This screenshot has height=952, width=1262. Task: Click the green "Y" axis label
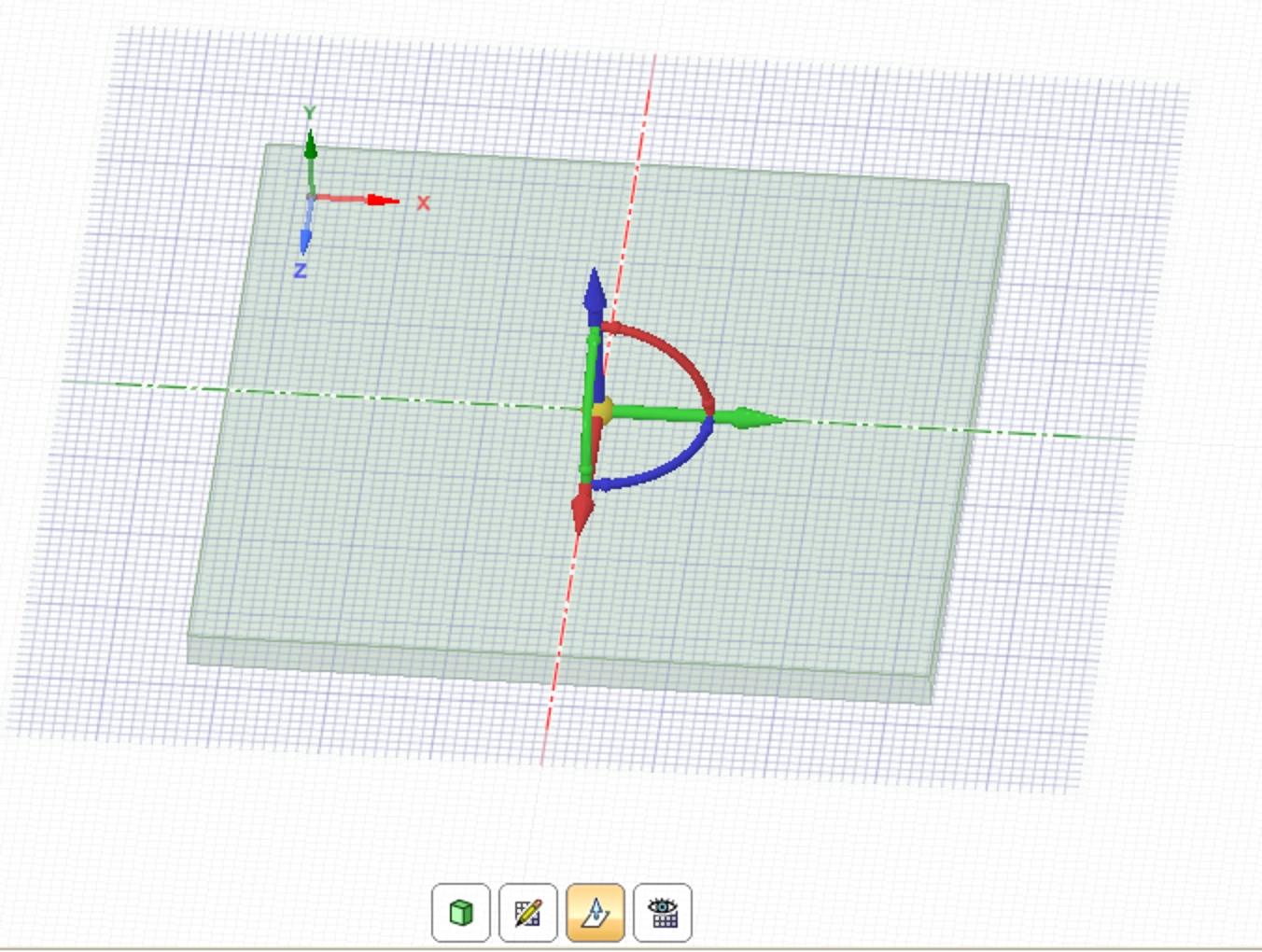click(x=310, y=113)
